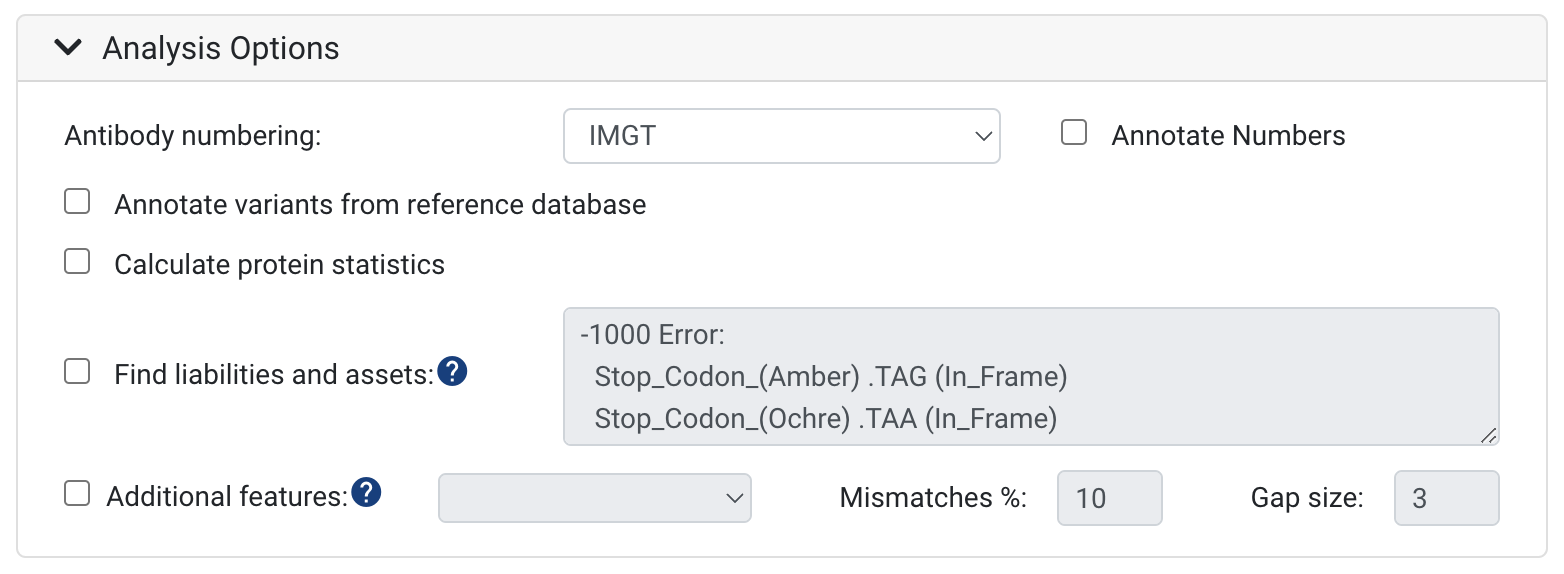Click the Find liabilities and assets label

coord(274,375)
